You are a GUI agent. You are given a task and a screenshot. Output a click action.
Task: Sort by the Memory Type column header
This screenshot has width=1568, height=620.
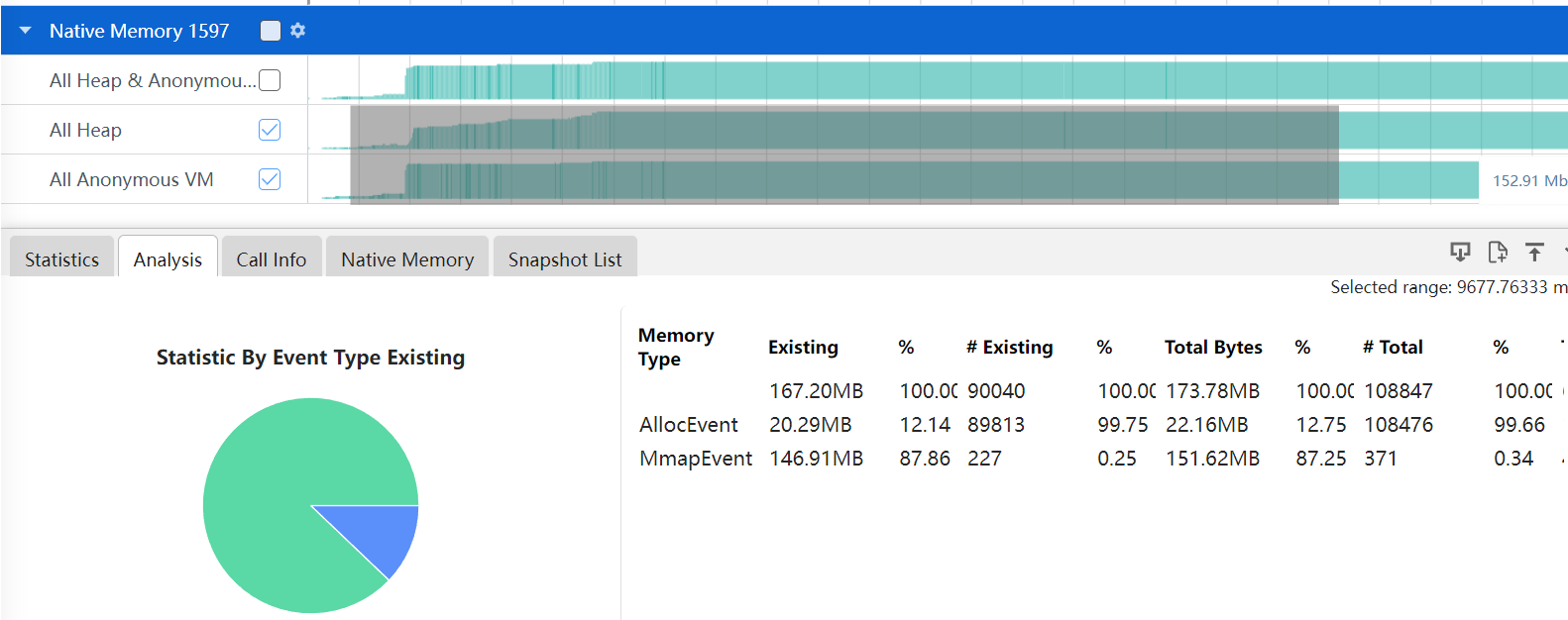675,348
